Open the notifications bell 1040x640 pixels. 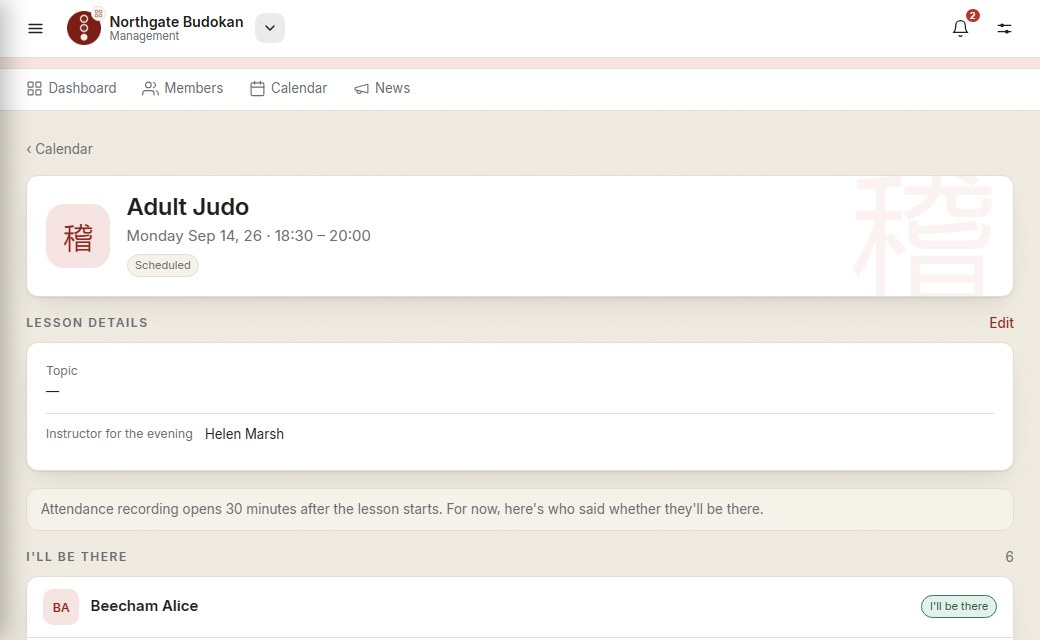pyautogui.click(x=960, y=29)
